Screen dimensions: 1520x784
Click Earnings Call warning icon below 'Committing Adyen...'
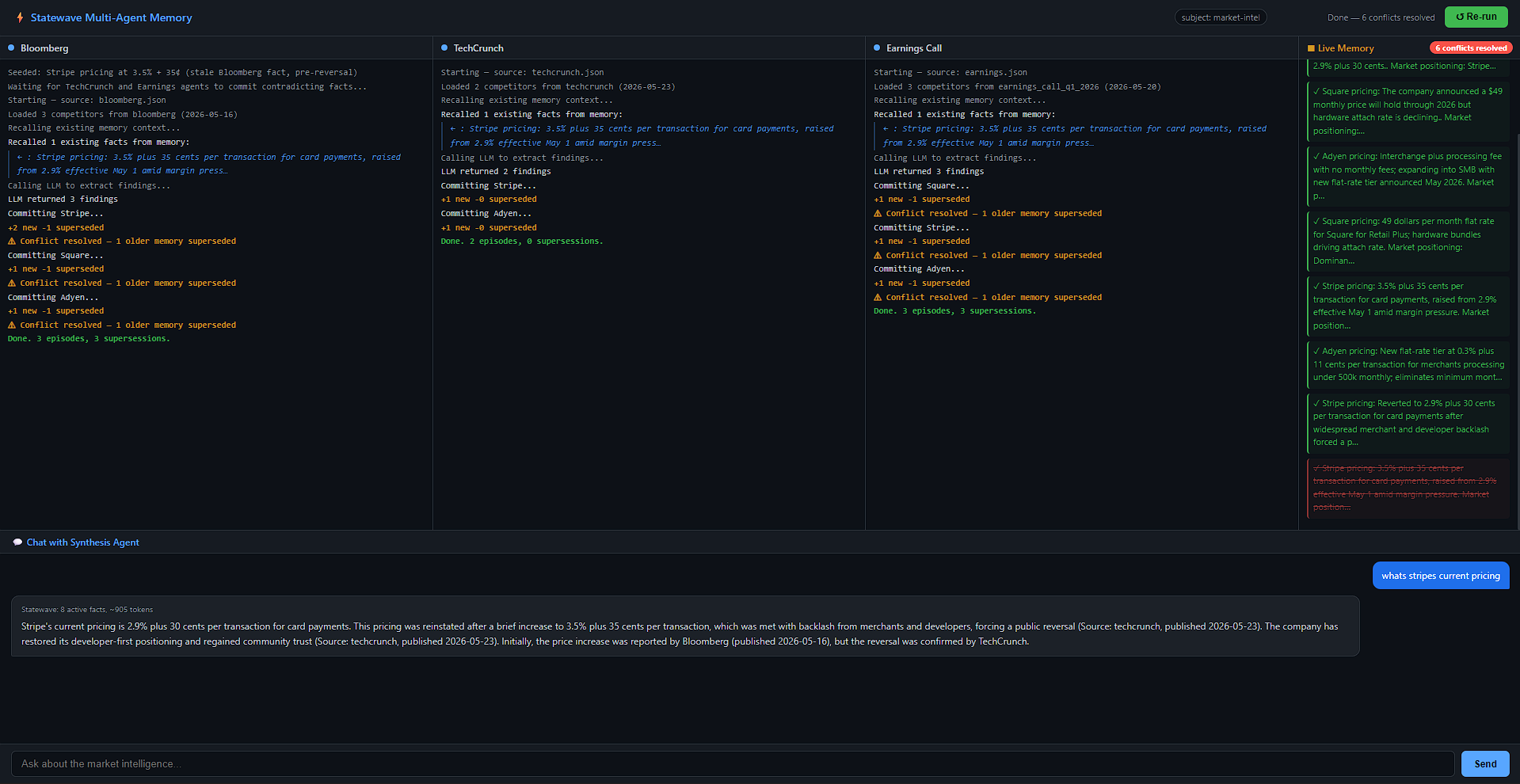click(x=878, y=297)
